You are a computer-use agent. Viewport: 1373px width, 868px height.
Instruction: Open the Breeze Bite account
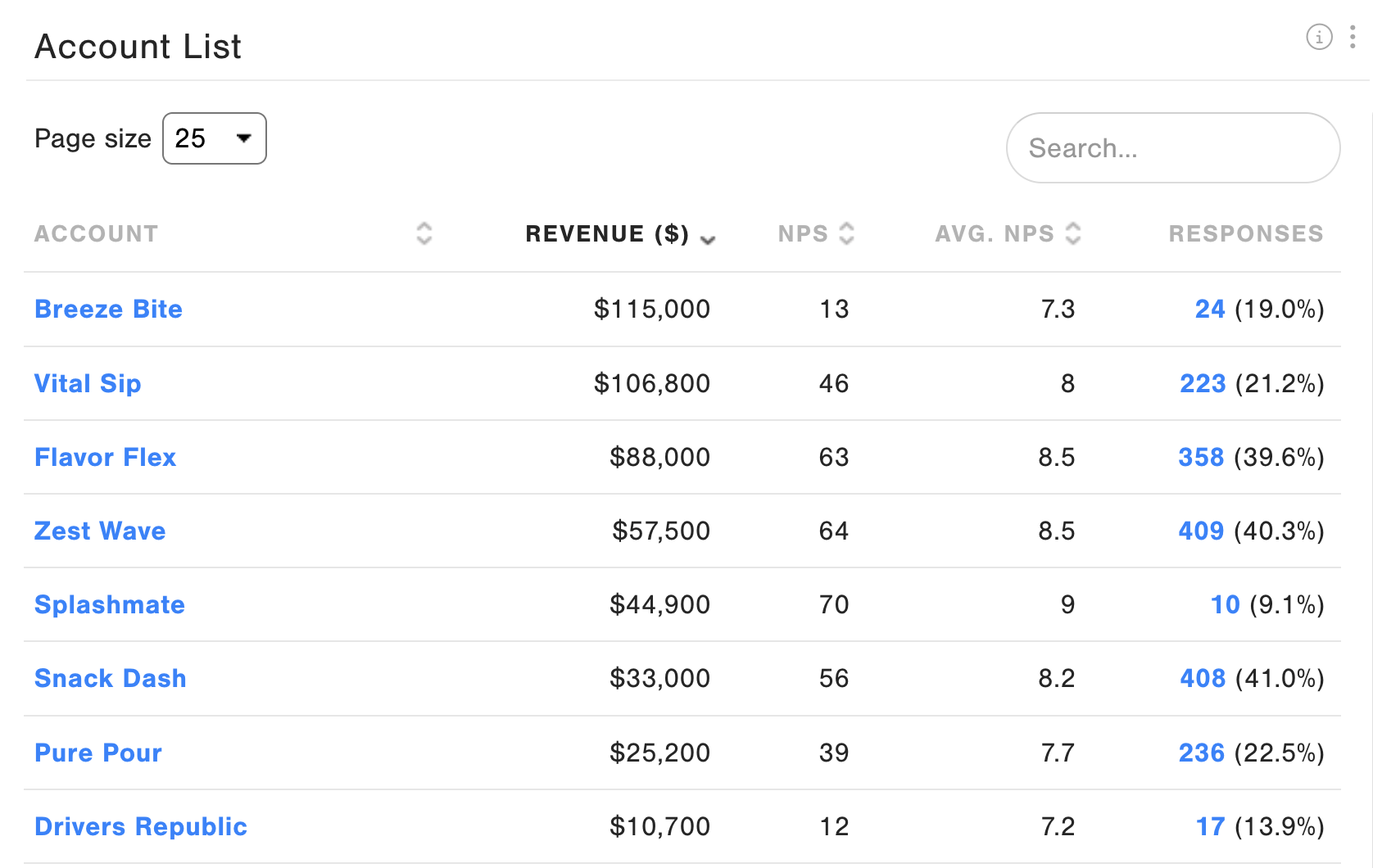(108, 309)
